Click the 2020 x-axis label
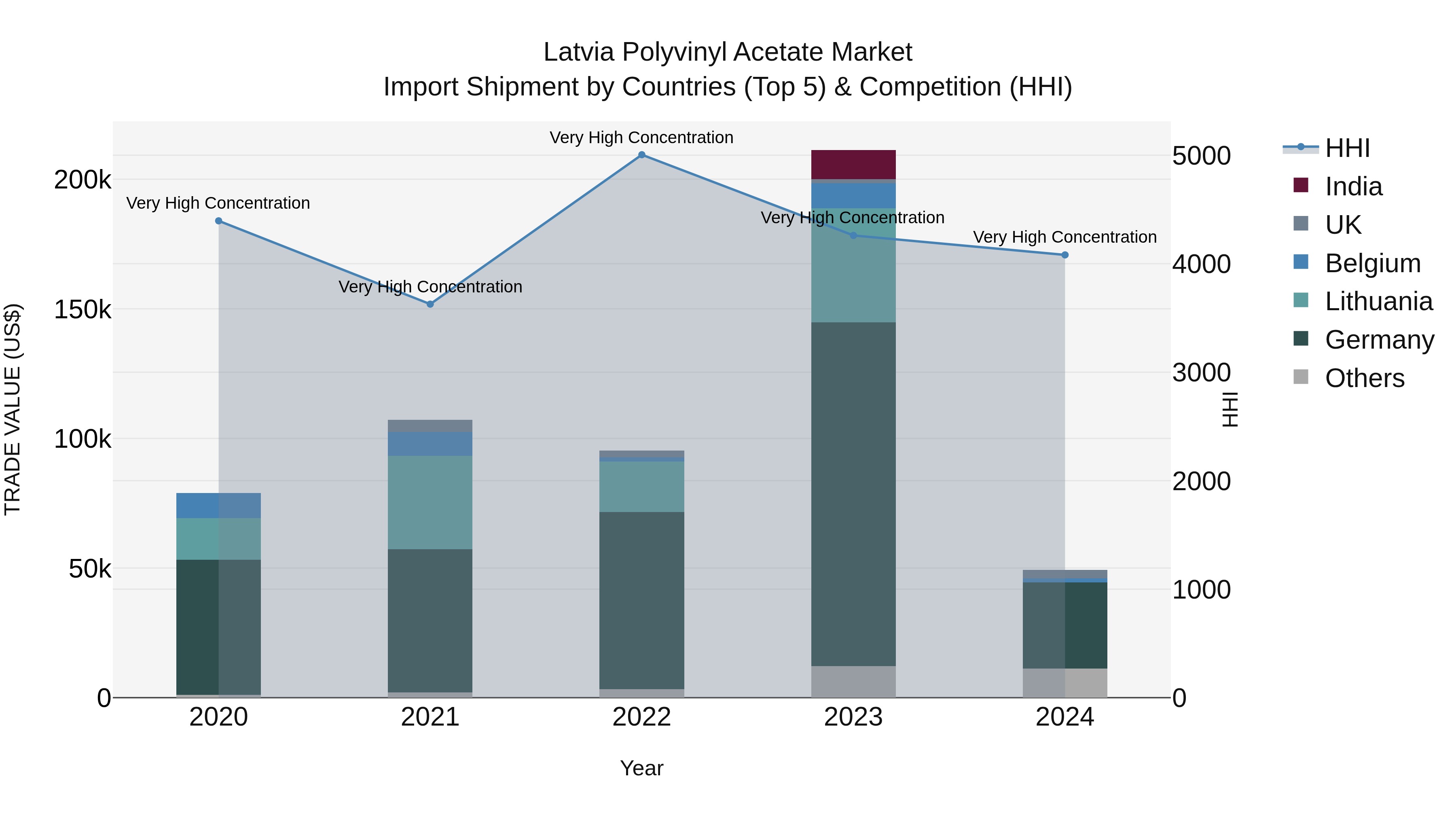 [219, 717]
